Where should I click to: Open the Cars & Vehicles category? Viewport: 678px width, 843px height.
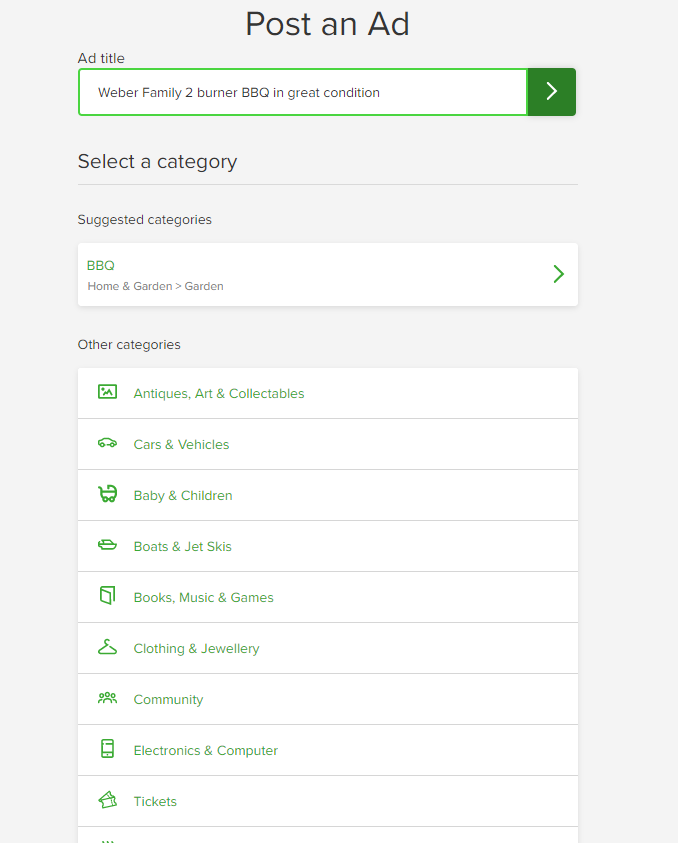(x=328, y=444)
